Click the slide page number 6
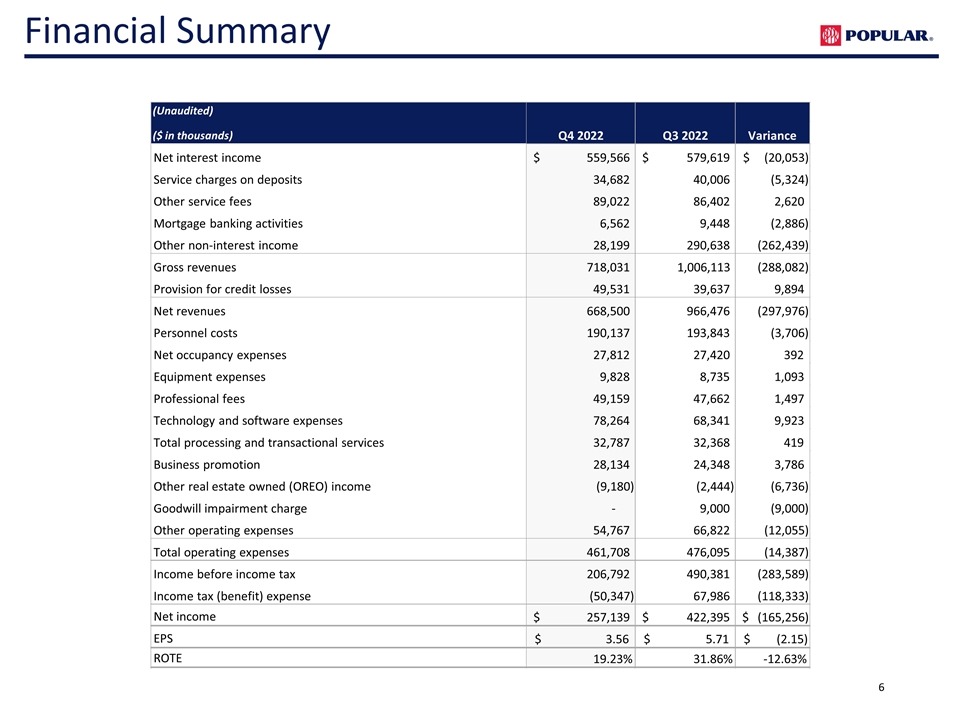This screenshot has width=960, height=720. click(881, 688)
